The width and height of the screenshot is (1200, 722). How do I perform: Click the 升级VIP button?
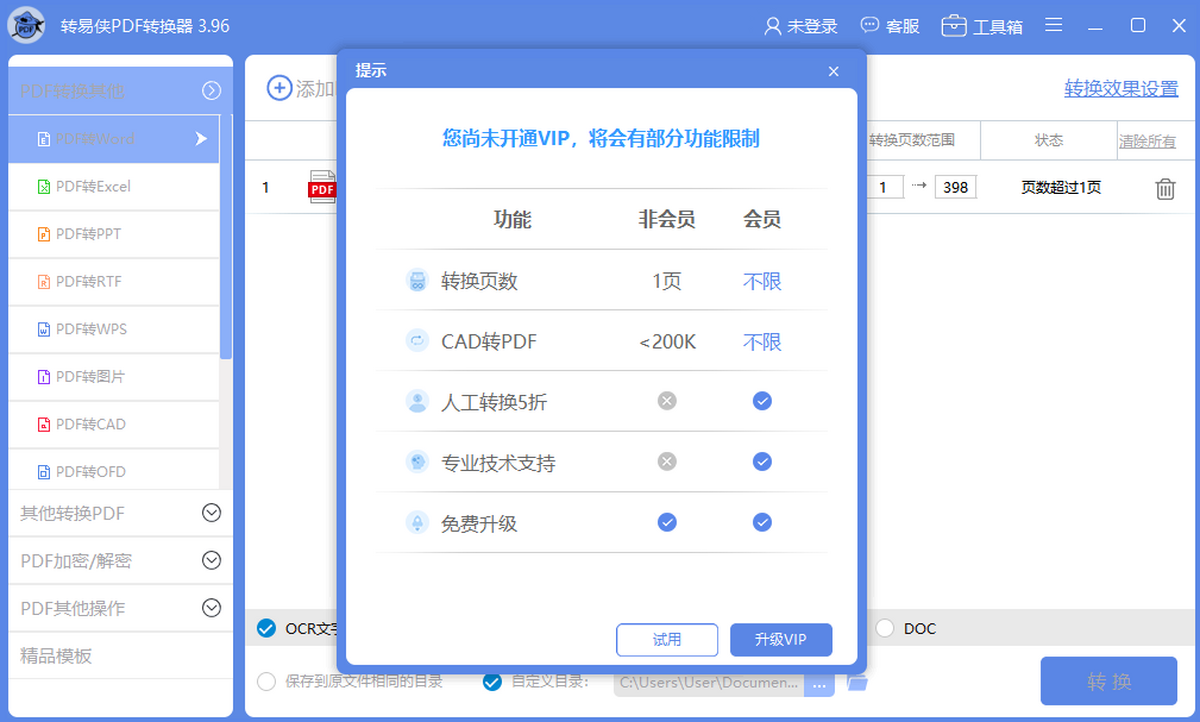coord(781,639)
